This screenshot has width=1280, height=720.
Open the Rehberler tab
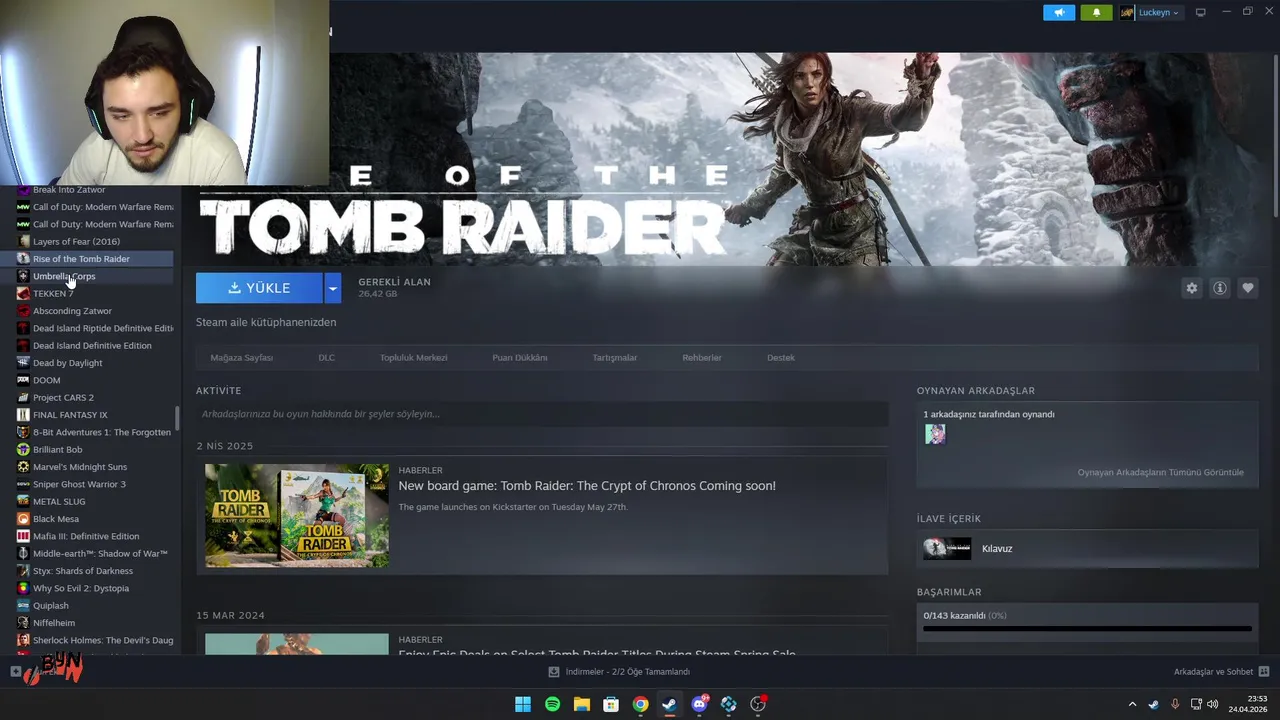point(701,357)
